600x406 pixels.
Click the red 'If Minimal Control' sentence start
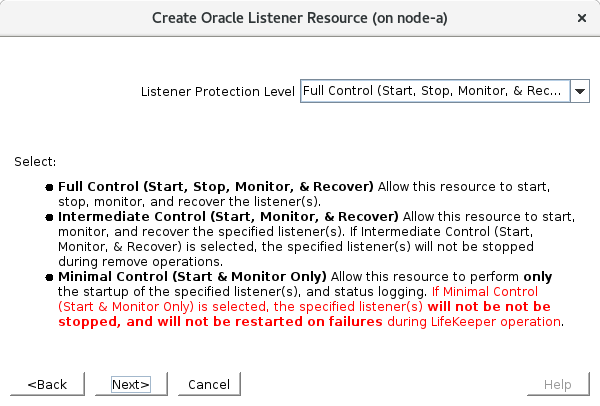click(490, 290)
